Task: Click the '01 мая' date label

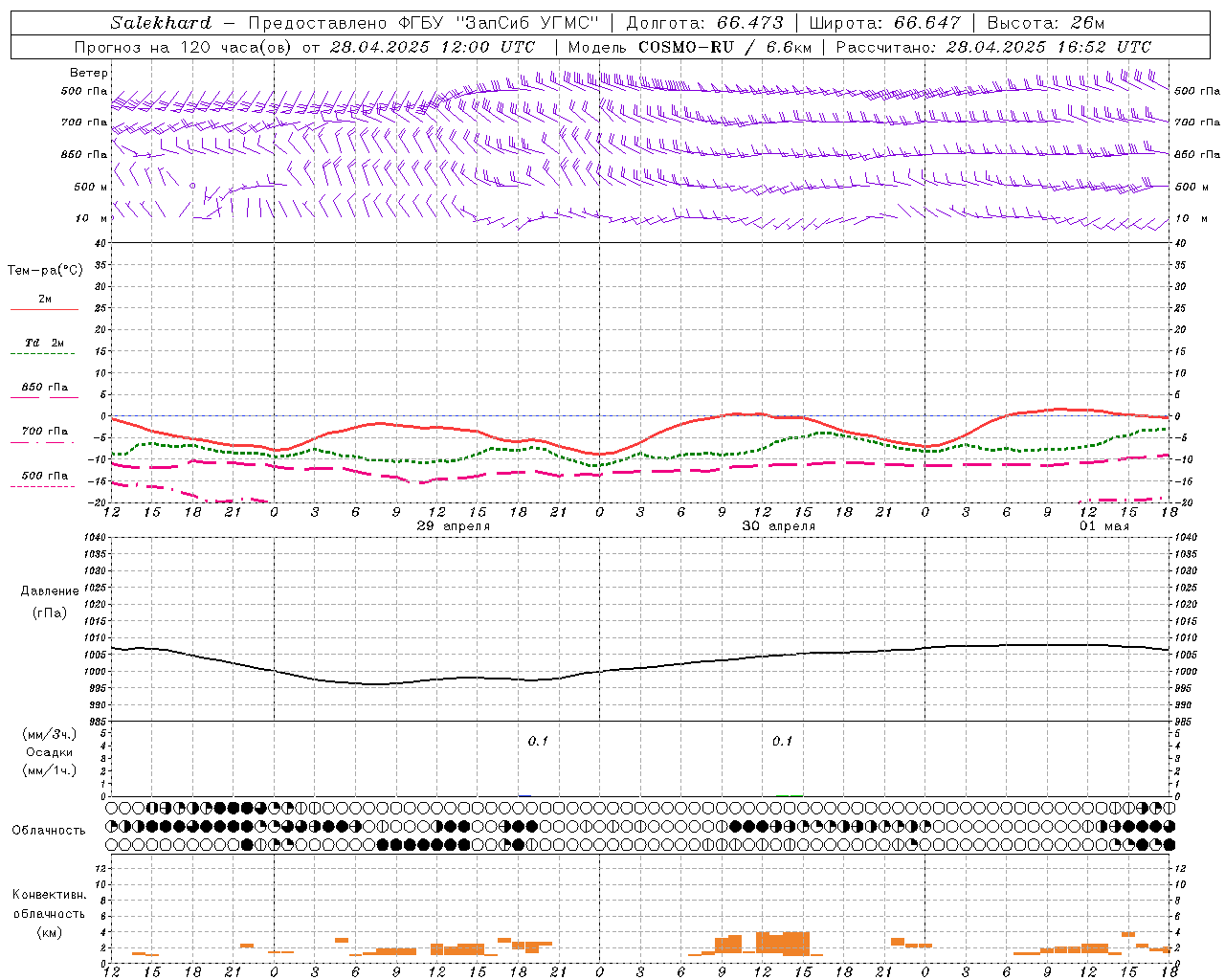Action: coord(1104,526)
